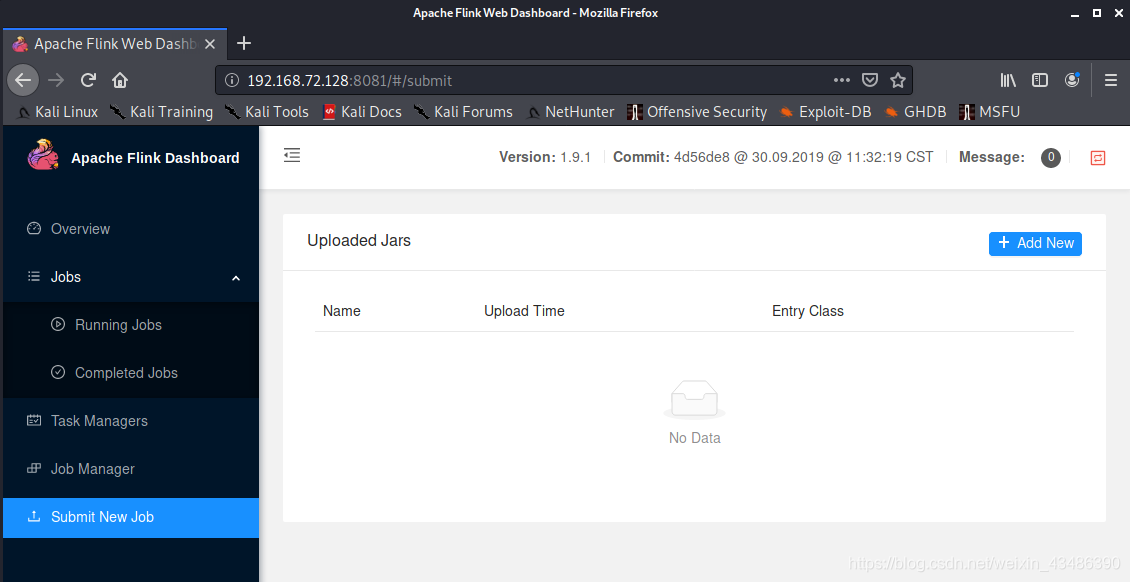Click the browser home icon

pos(120,80)
